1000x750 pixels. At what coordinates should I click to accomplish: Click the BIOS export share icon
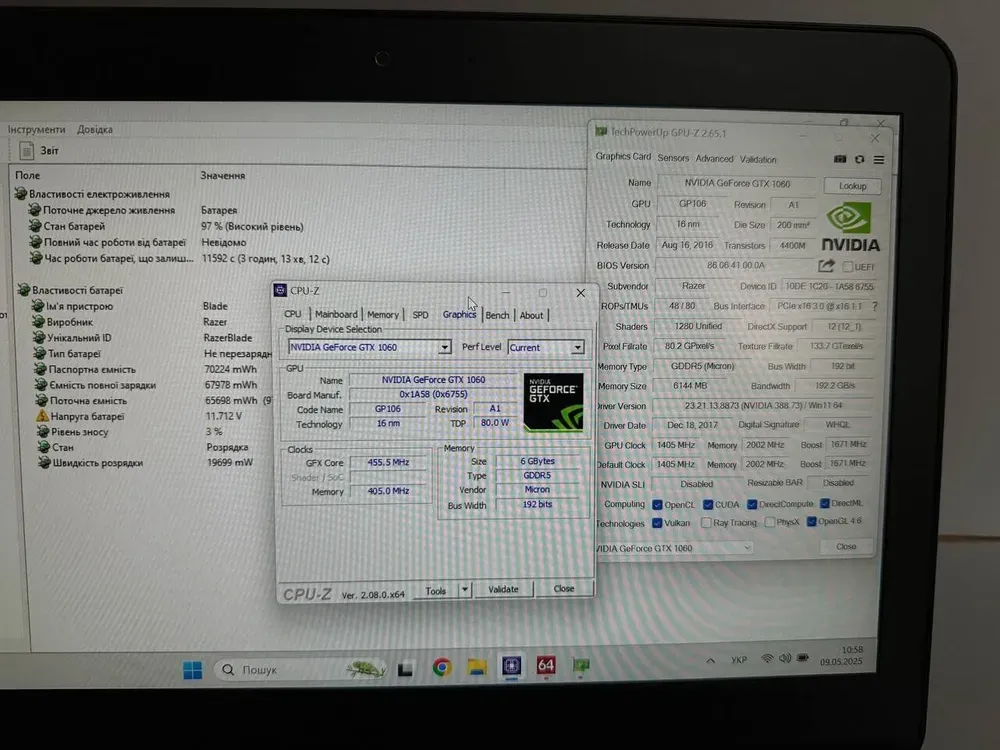coord(826,266)
